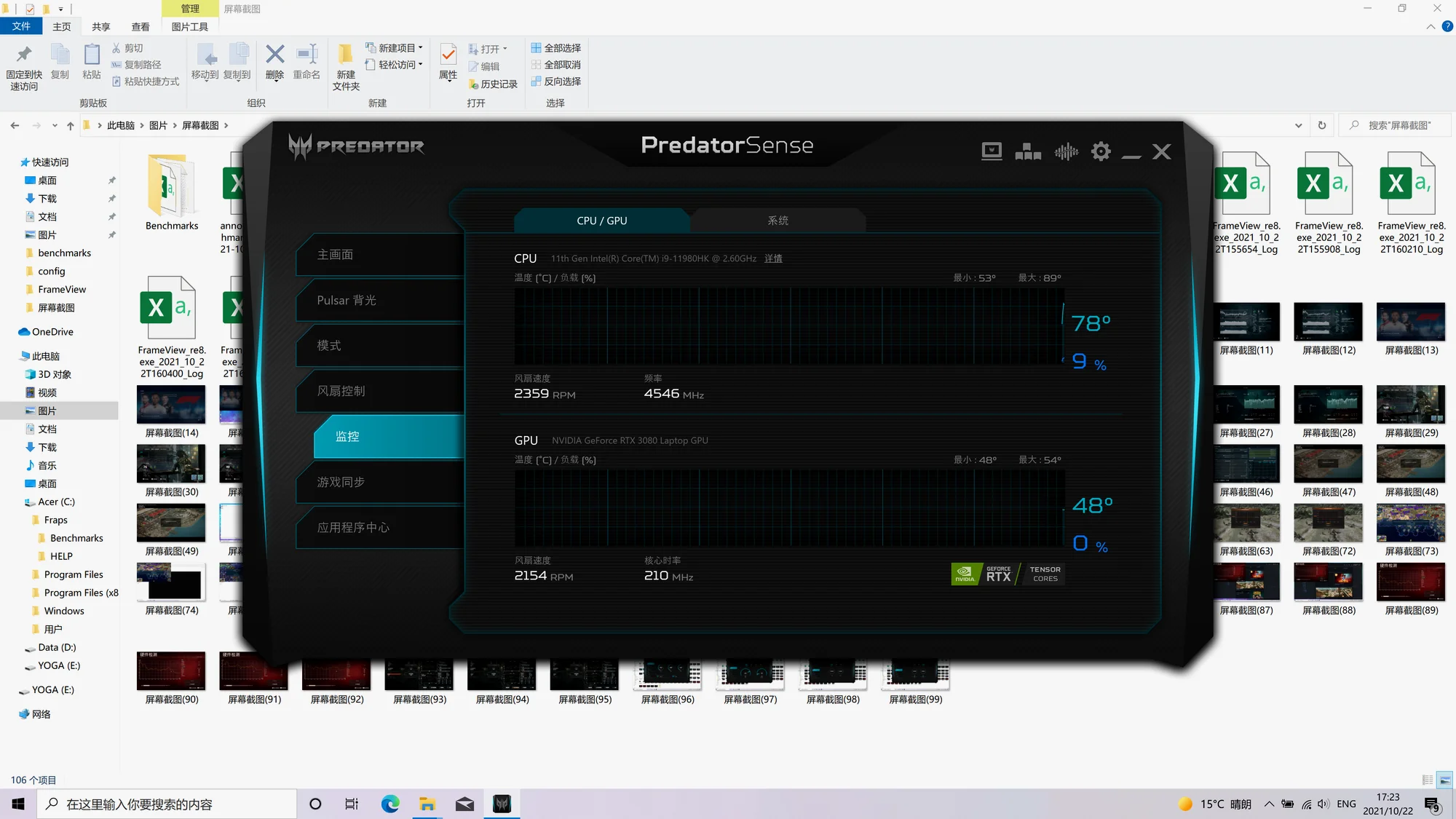
Task: Click Invert Selection in ribbon
Action: click(x=556, y=82)
